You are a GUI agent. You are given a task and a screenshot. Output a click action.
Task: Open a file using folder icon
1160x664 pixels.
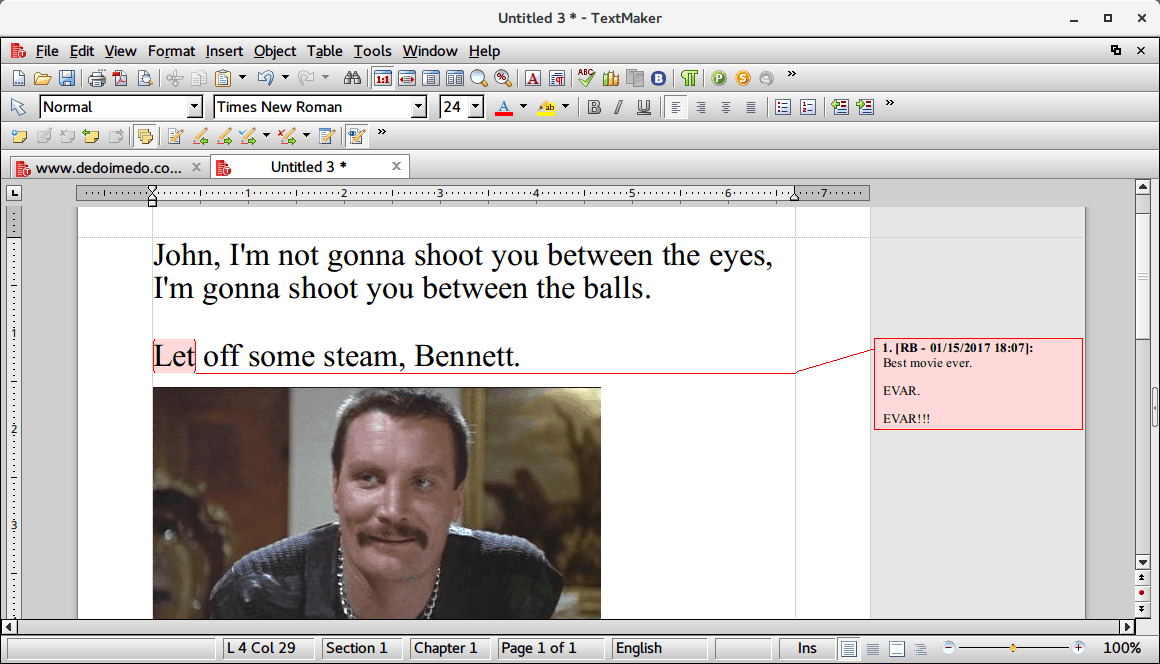pos(42,78)
